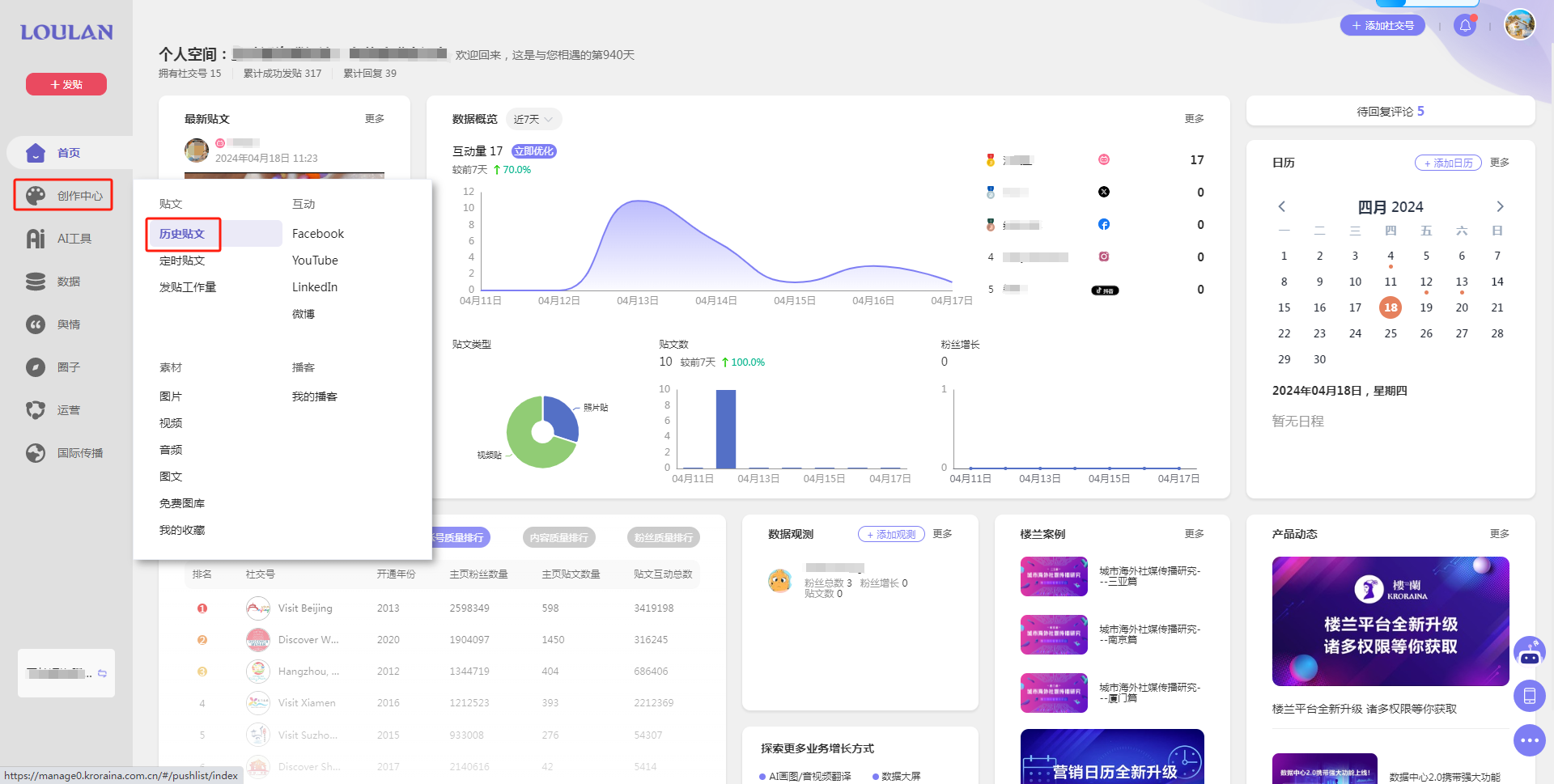Viewport: 1554px width, 784px height.
Task: Go to next month in calendar
Action: pyautogui.click(x=1499, y=206)
